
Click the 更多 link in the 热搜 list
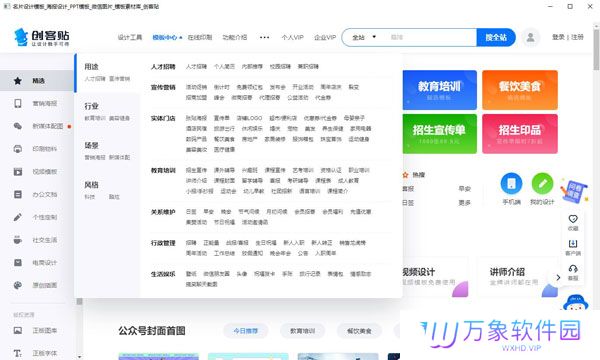(465, 203)
